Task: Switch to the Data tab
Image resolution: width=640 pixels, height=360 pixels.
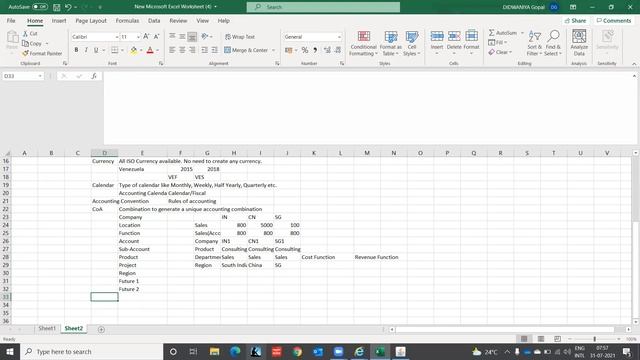Action: pos(154,20)
